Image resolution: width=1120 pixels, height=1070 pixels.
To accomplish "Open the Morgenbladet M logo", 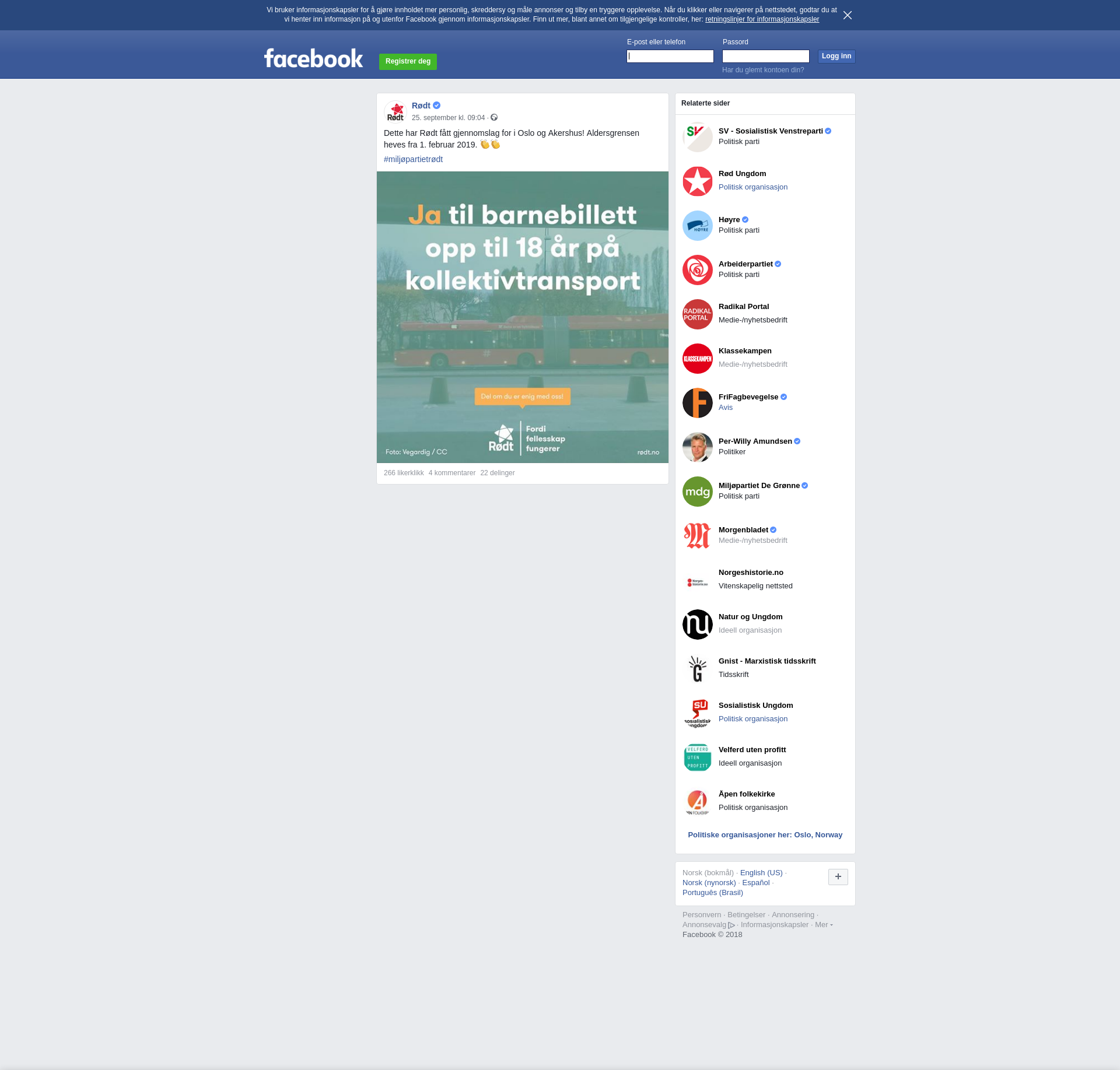I will [698, 536].
